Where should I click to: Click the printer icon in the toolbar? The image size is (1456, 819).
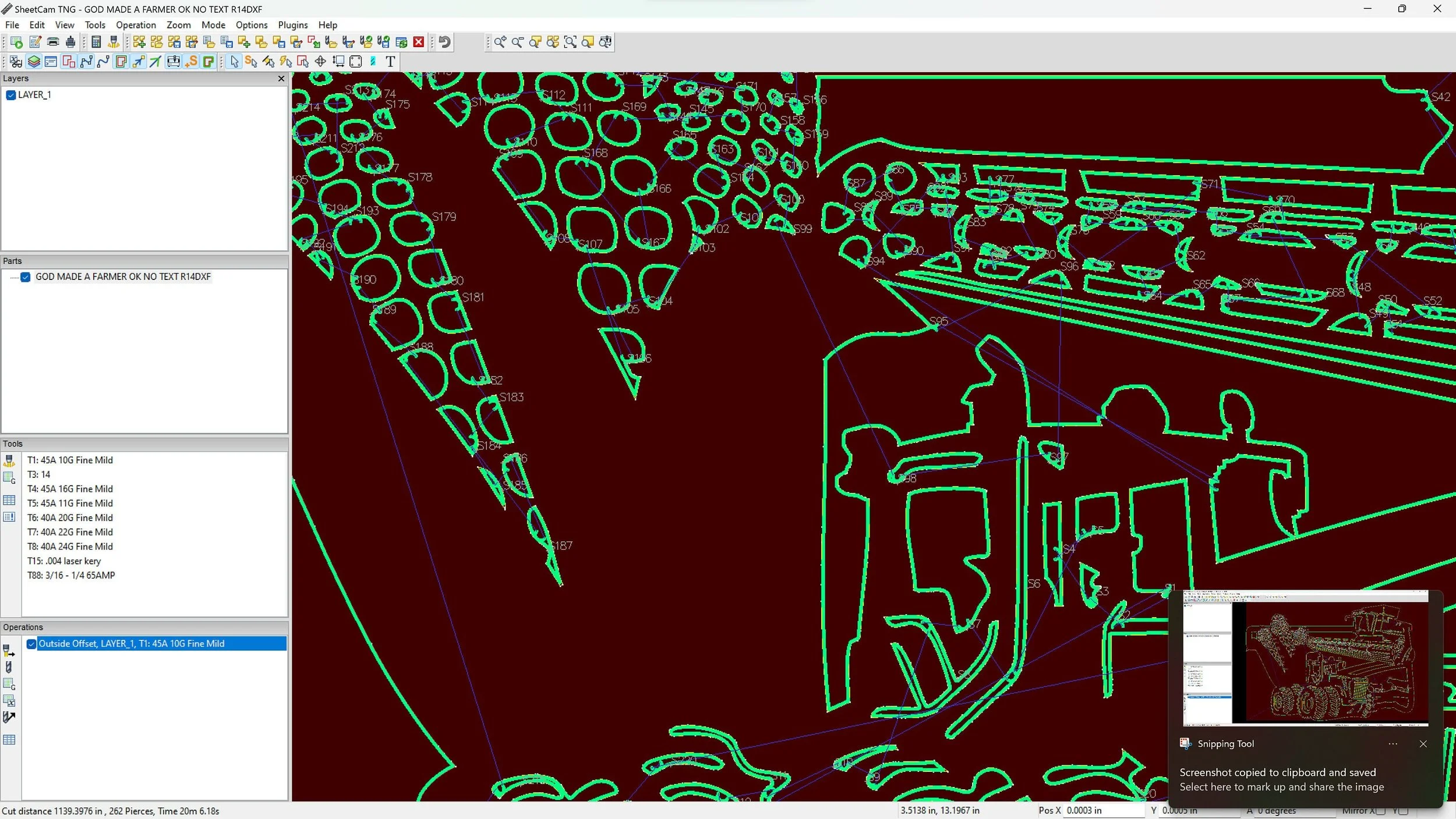click(53, 42)
